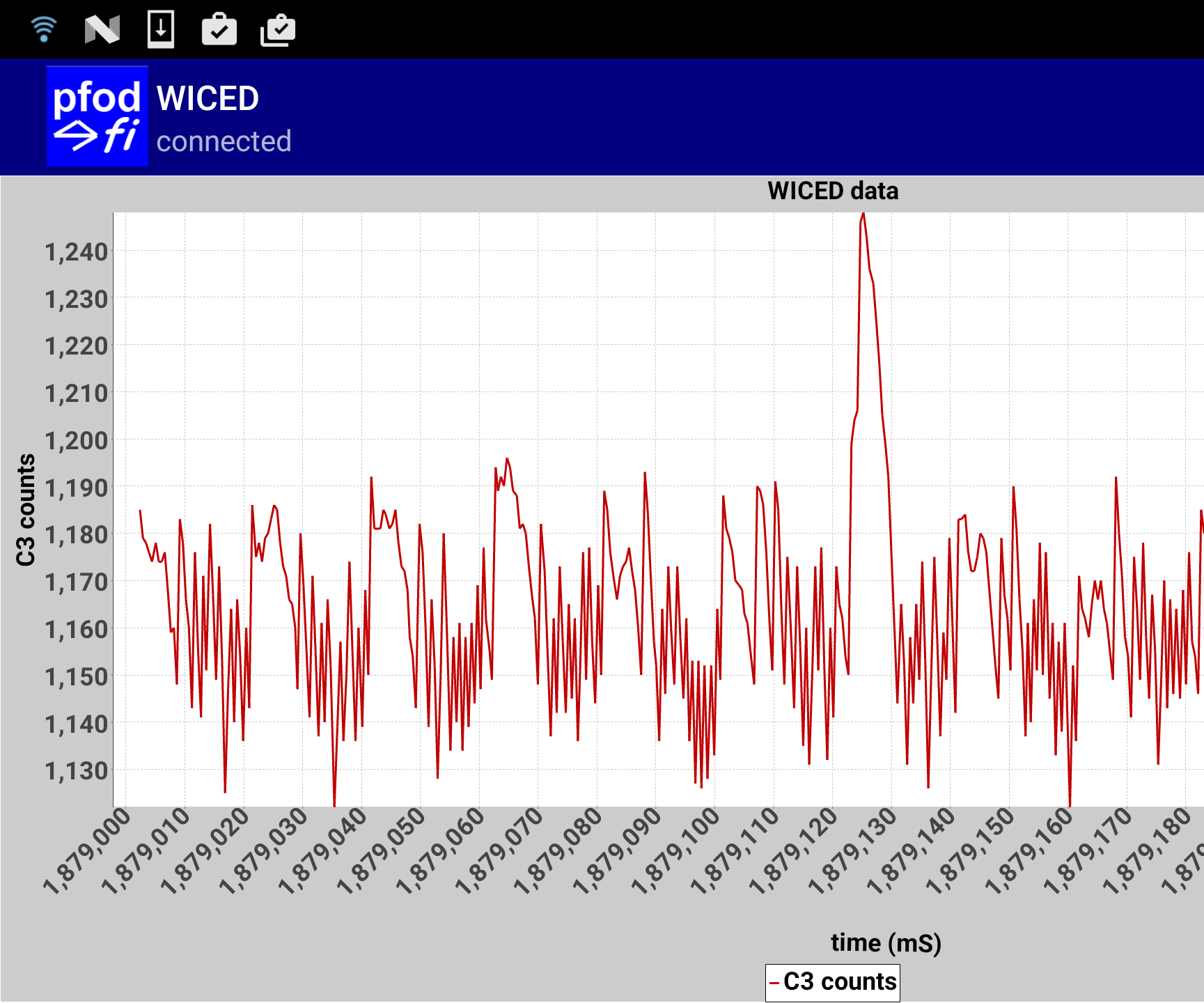Click the 1,130 y-axis tick label
This screenshot has width=1204, height=1003.
click(77, 770)
